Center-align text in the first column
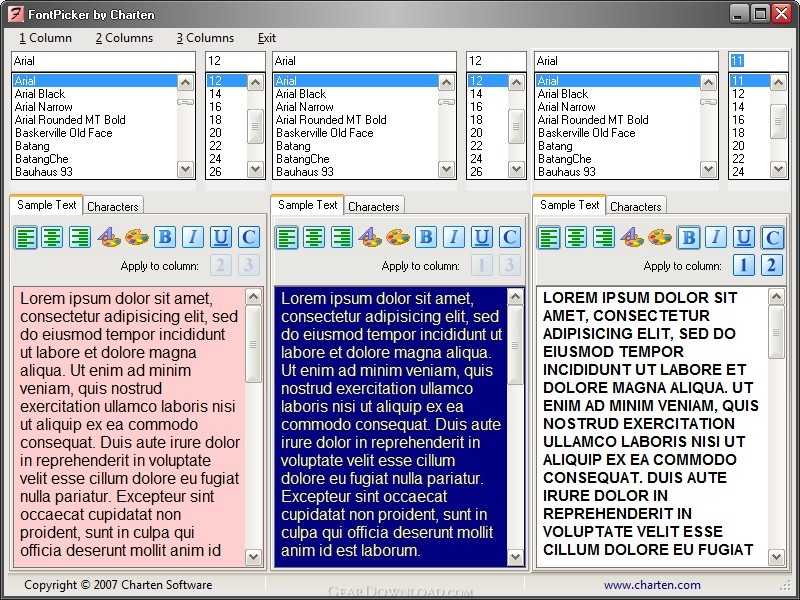This screenshot has width=800, height=600. pyautogui.click(x=53, y=238)
